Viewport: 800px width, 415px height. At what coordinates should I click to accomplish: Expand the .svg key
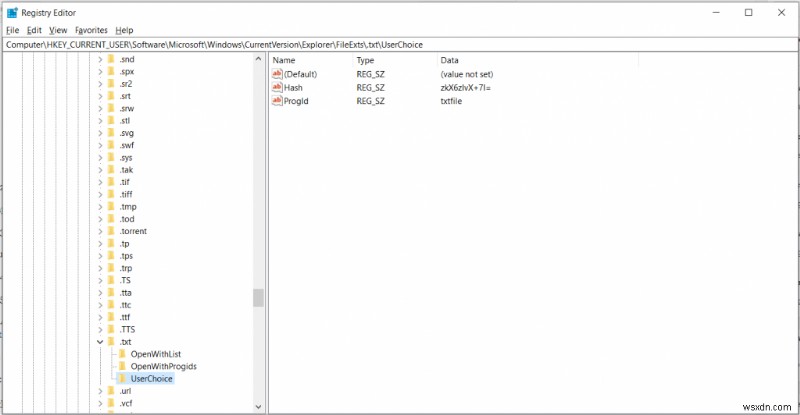[x=101, y=133]
